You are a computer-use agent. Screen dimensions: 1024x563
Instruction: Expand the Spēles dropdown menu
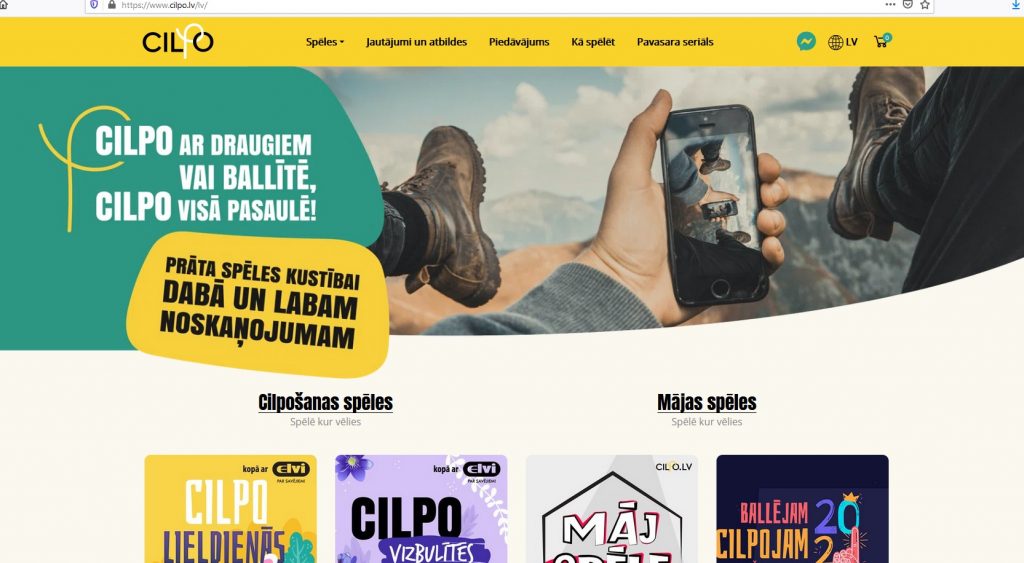pyautogui.click(x=325, y=42)
